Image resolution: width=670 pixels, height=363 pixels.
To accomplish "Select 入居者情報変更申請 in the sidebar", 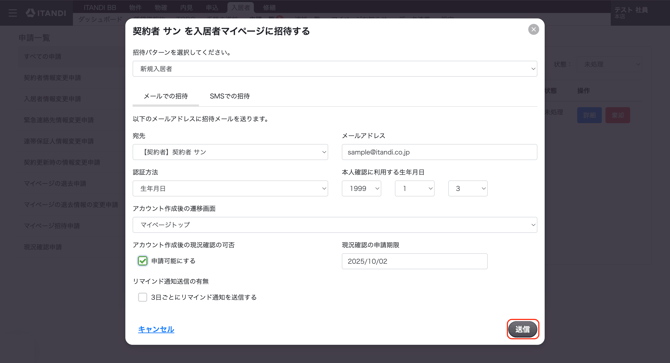I will tap(52, 99).
